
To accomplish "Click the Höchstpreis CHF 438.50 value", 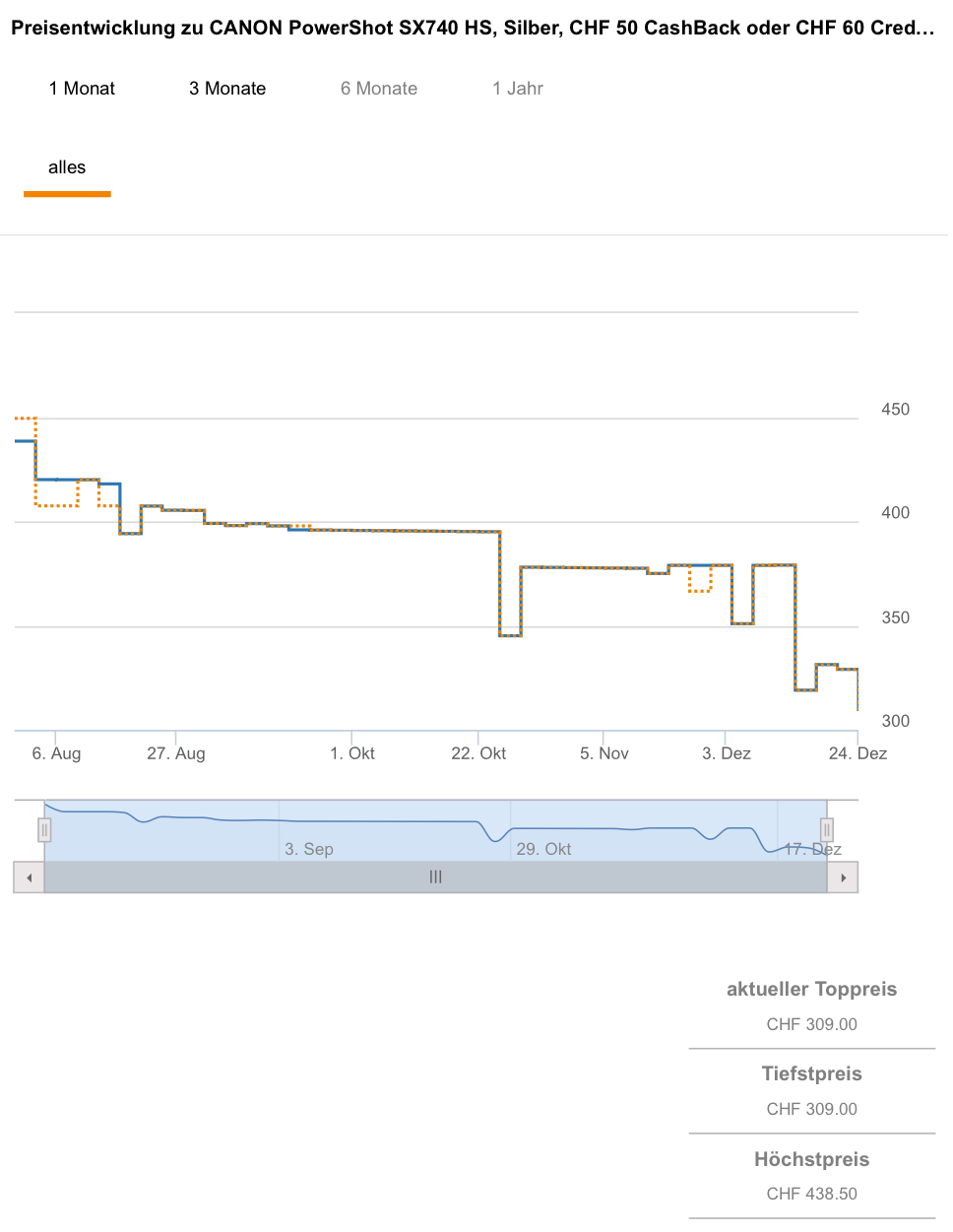I will point(811,1194).
